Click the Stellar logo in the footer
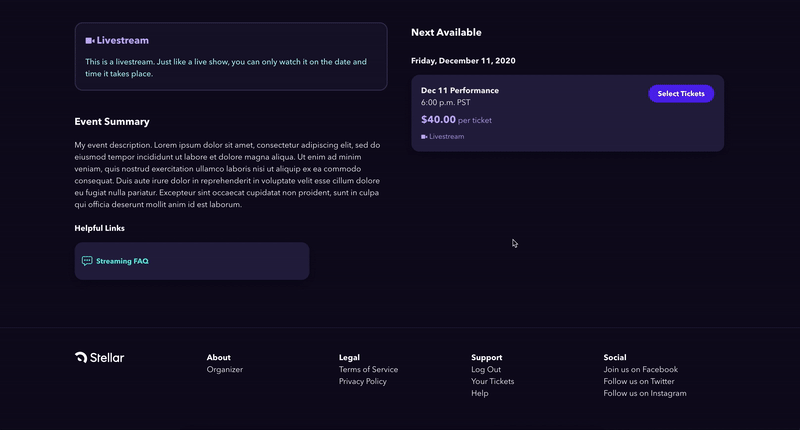The image size is (800, 430). pos(99,358)
